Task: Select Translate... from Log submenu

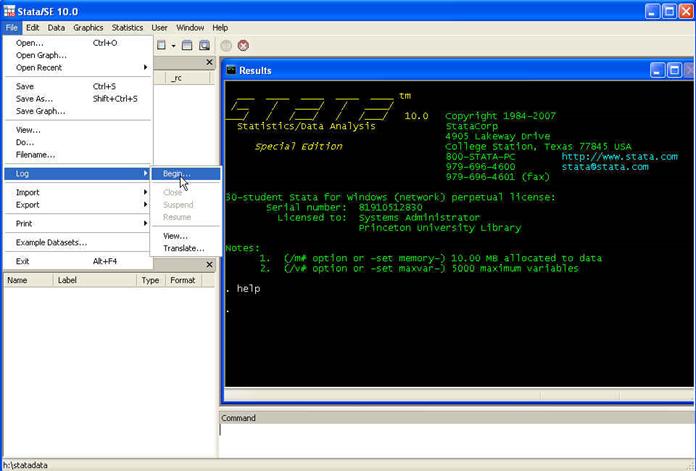Action: click(183, 248)
